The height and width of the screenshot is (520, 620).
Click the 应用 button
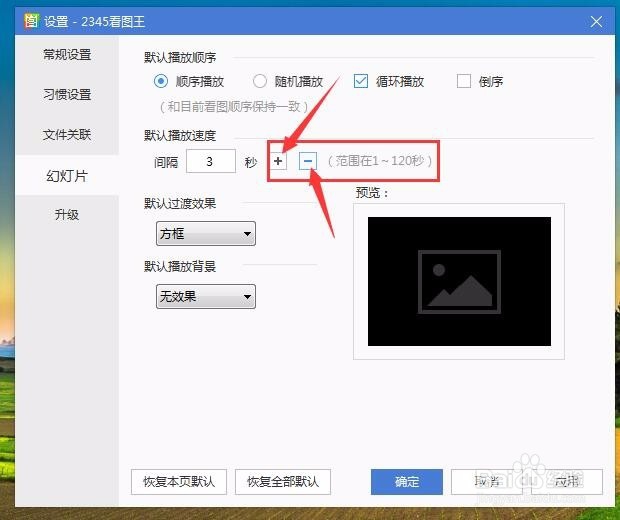click(x=567, y=482)
